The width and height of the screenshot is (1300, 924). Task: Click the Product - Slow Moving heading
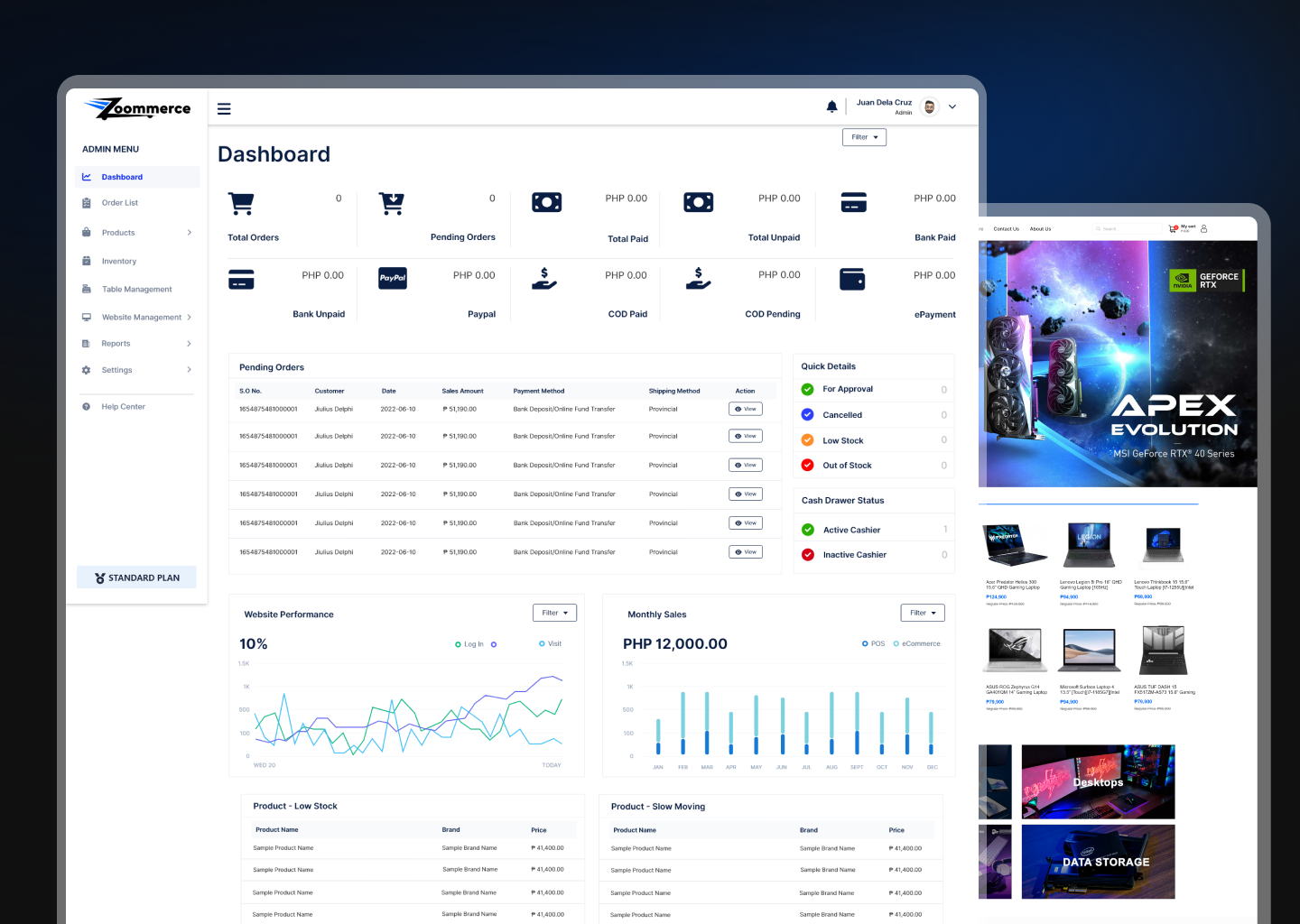click(658, 807)
